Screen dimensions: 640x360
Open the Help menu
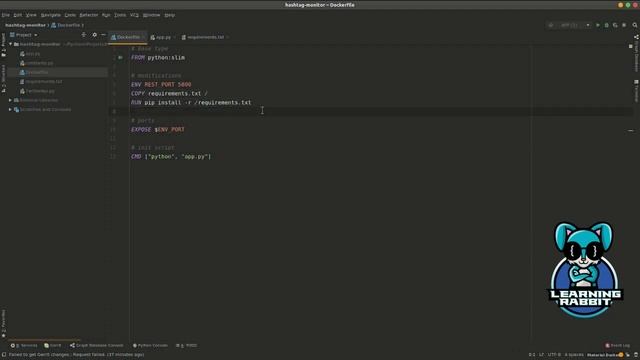click(170, 15)
